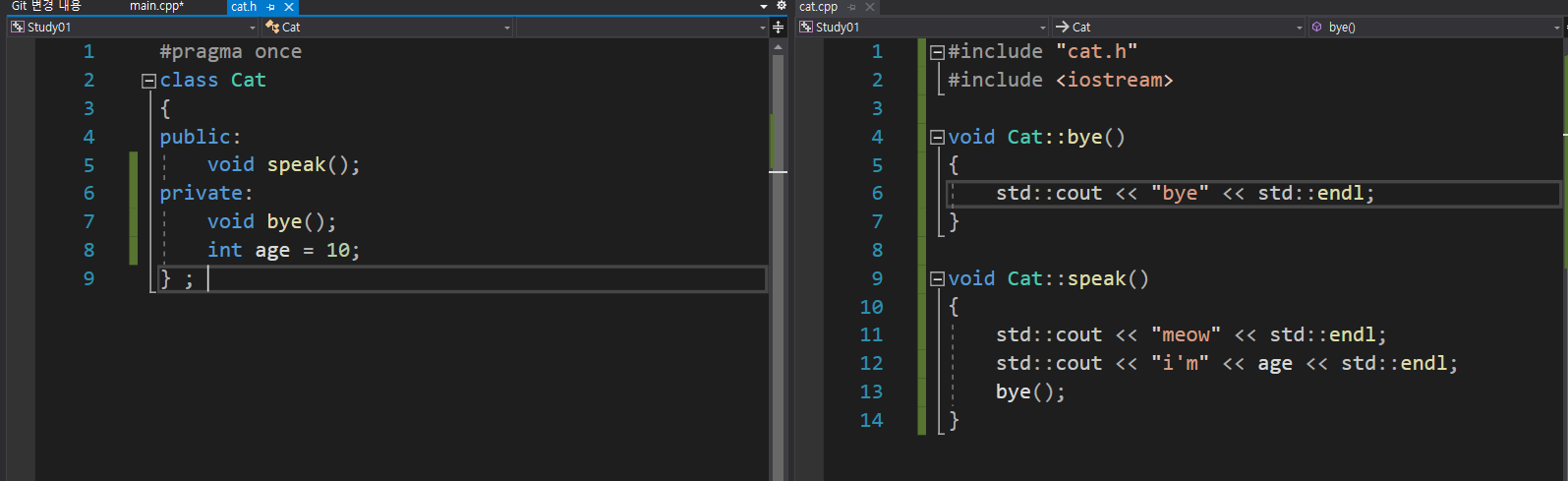Click 'void speak();' in cat.h
This screenshot has width=1568, height=481.
click(284, 165)
